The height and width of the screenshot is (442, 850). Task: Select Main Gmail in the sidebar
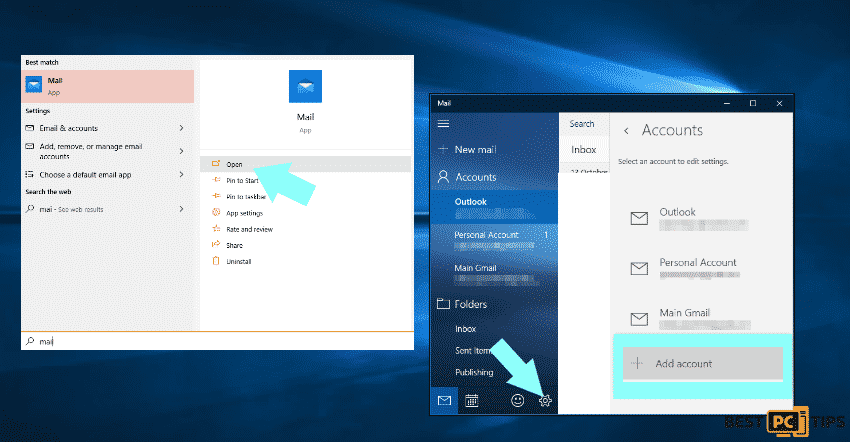point(494,274)
